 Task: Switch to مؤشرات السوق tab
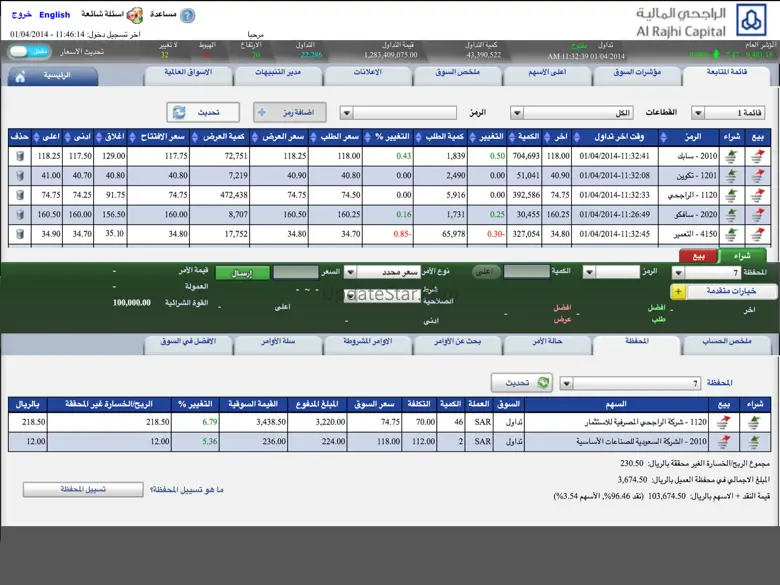click(x=633, y=74)
